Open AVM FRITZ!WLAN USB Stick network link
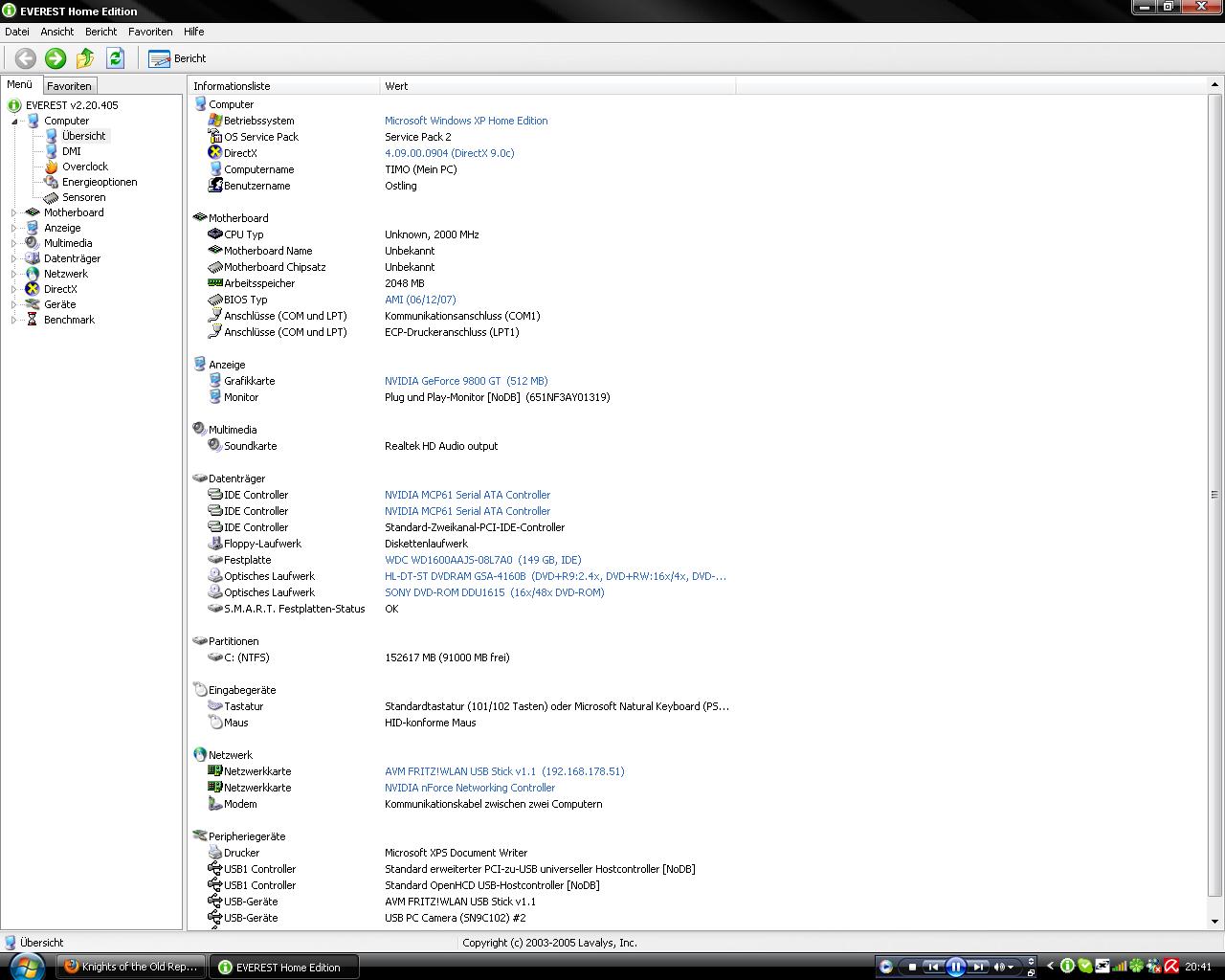Viewport: 1225px width, 980px height. click(x=504, y=771)
